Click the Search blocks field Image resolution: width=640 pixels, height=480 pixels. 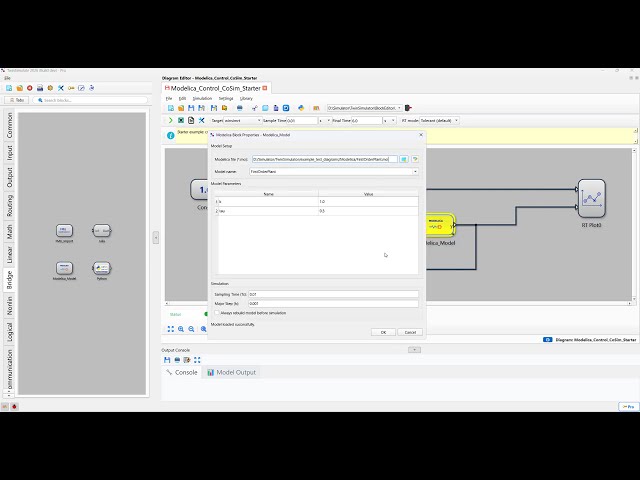pos(90,100)
